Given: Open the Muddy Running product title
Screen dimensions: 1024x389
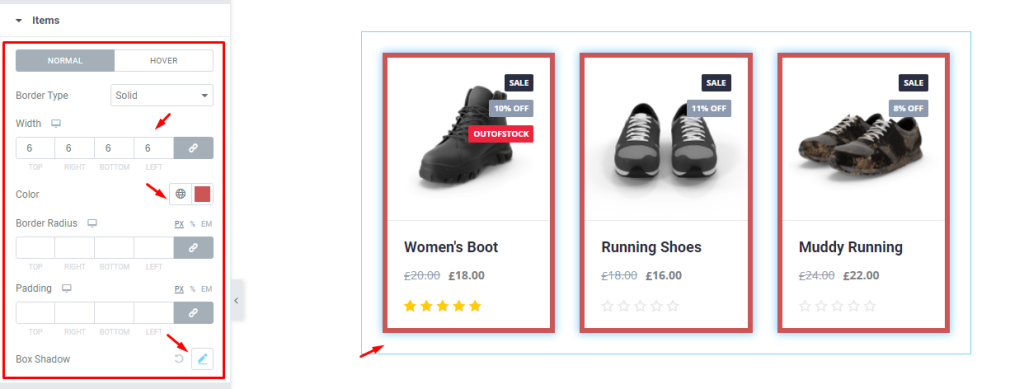Looking at the screenshot, I should click(x=850, y=247).
